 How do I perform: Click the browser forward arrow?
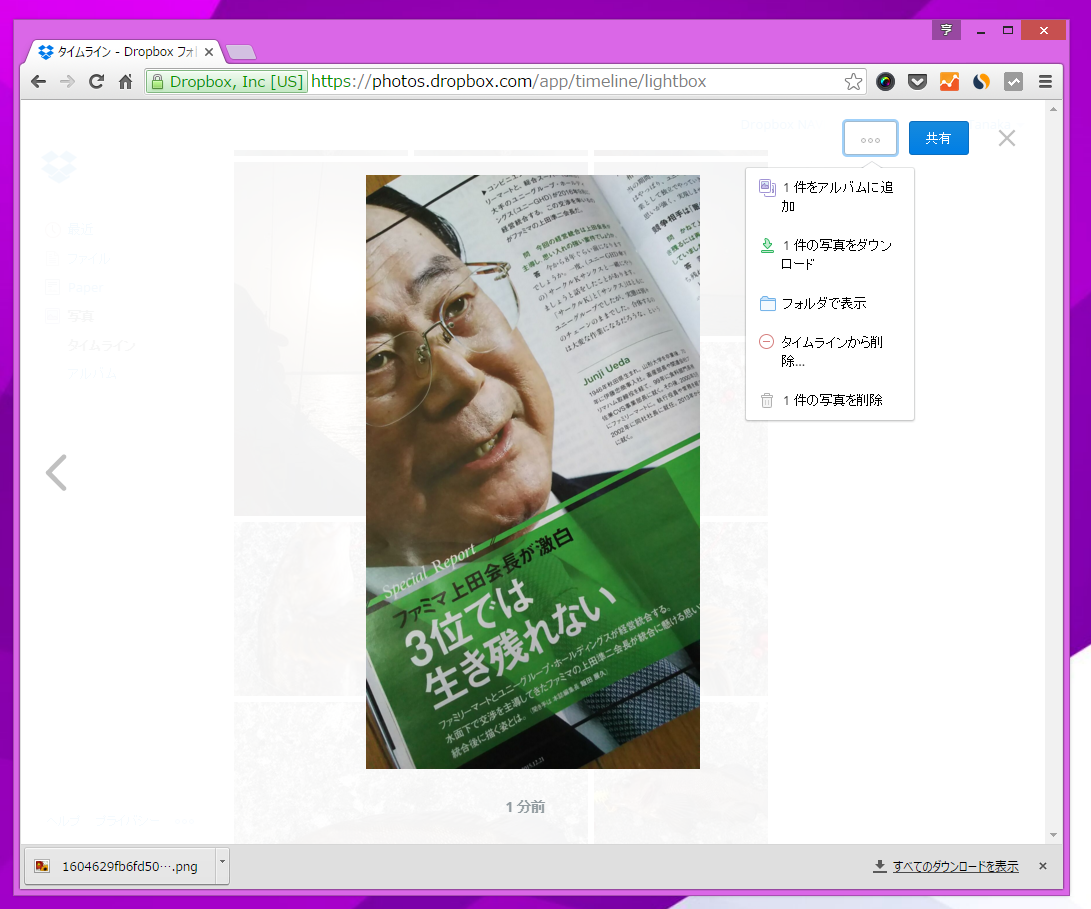click(67, 81)
